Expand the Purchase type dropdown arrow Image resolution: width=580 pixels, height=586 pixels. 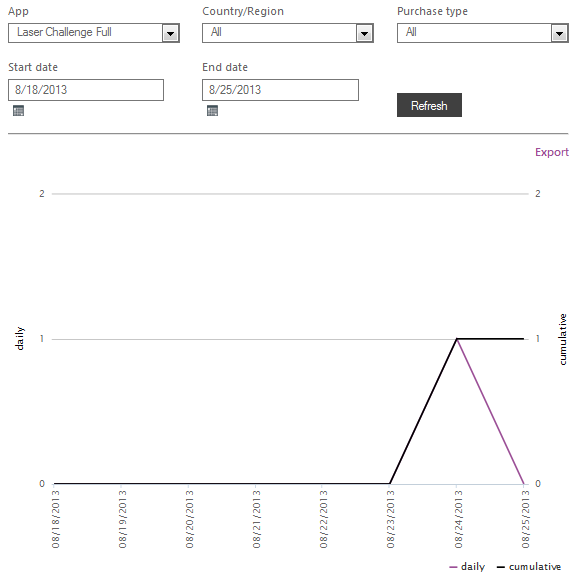(559, 33)
